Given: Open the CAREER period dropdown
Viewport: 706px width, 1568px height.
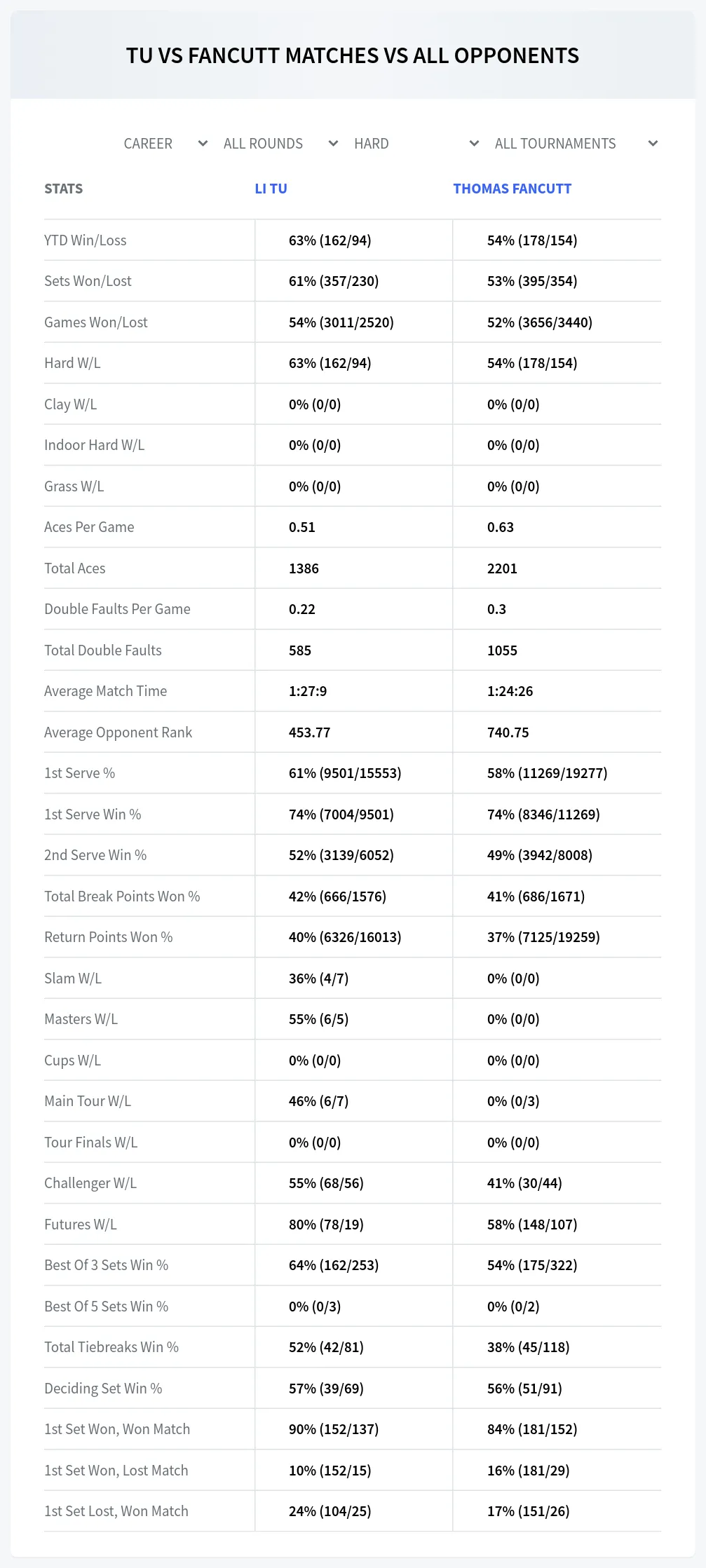Looking at the screenshot, I should 165,144.
